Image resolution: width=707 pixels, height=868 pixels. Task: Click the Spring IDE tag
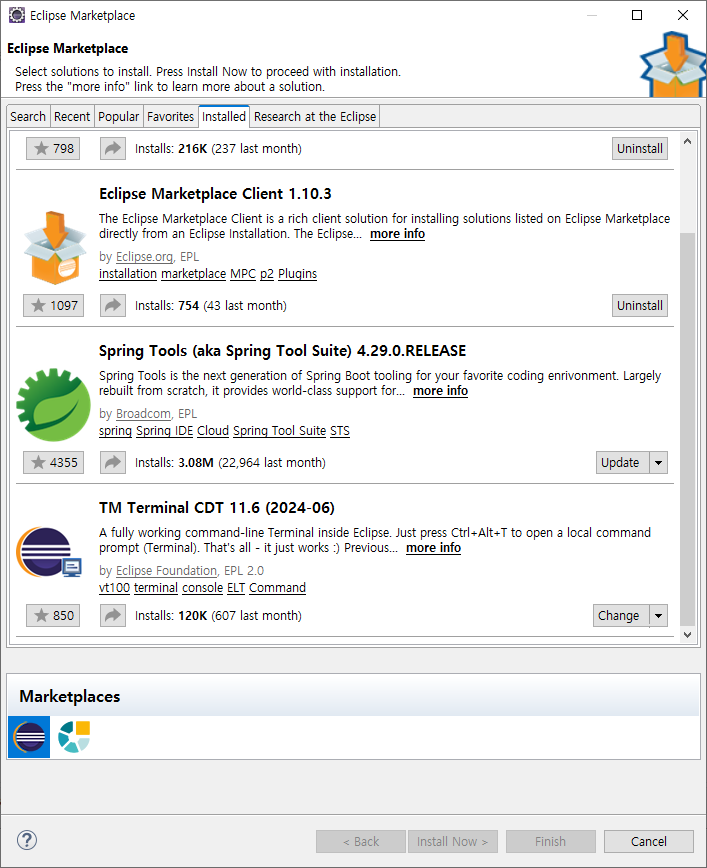pos(164,431)
